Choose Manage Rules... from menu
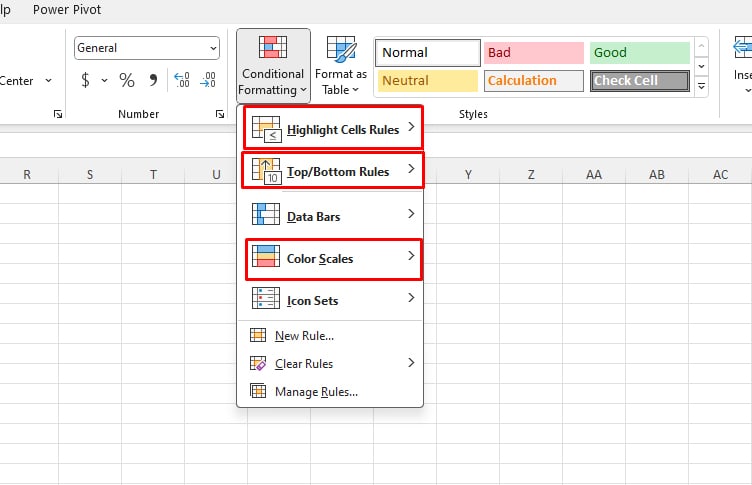Screen dimensions: 752x485 click(330, 391)
